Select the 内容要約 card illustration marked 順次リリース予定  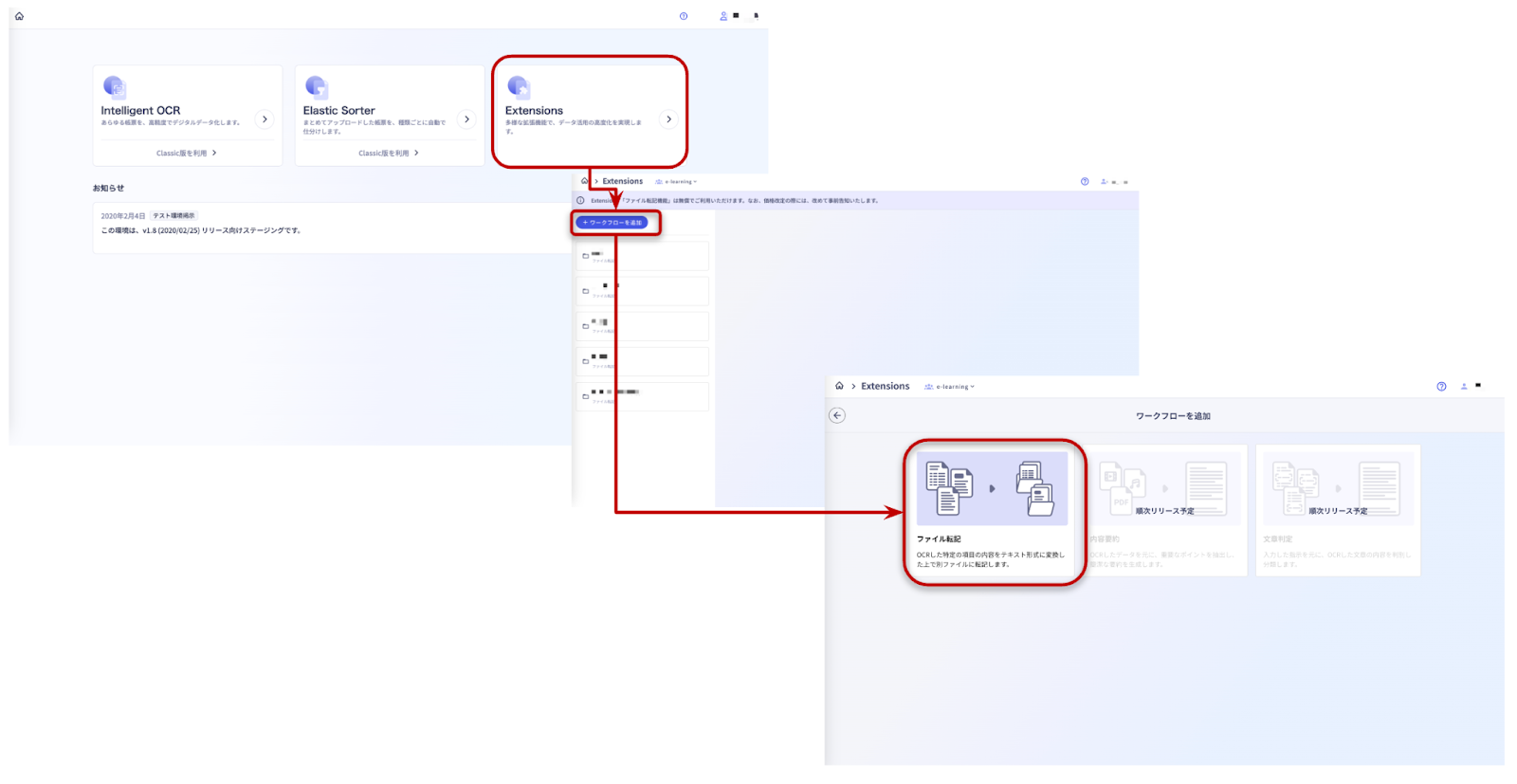[x=1165, y=488]
